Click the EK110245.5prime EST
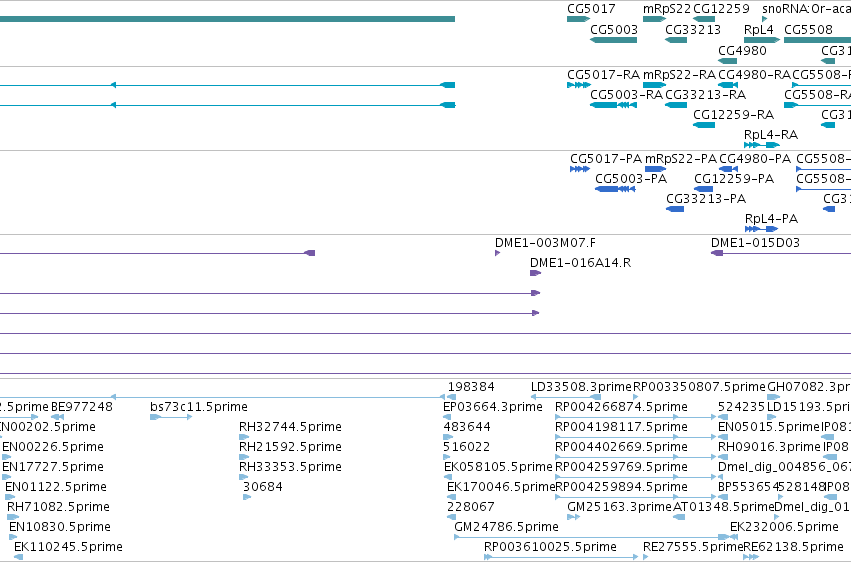Screen dimensions: 851x562 [18, 557]
